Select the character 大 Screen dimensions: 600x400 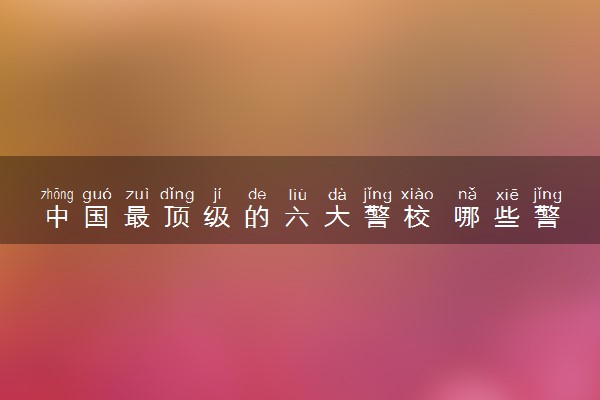[x=337, y=217]
